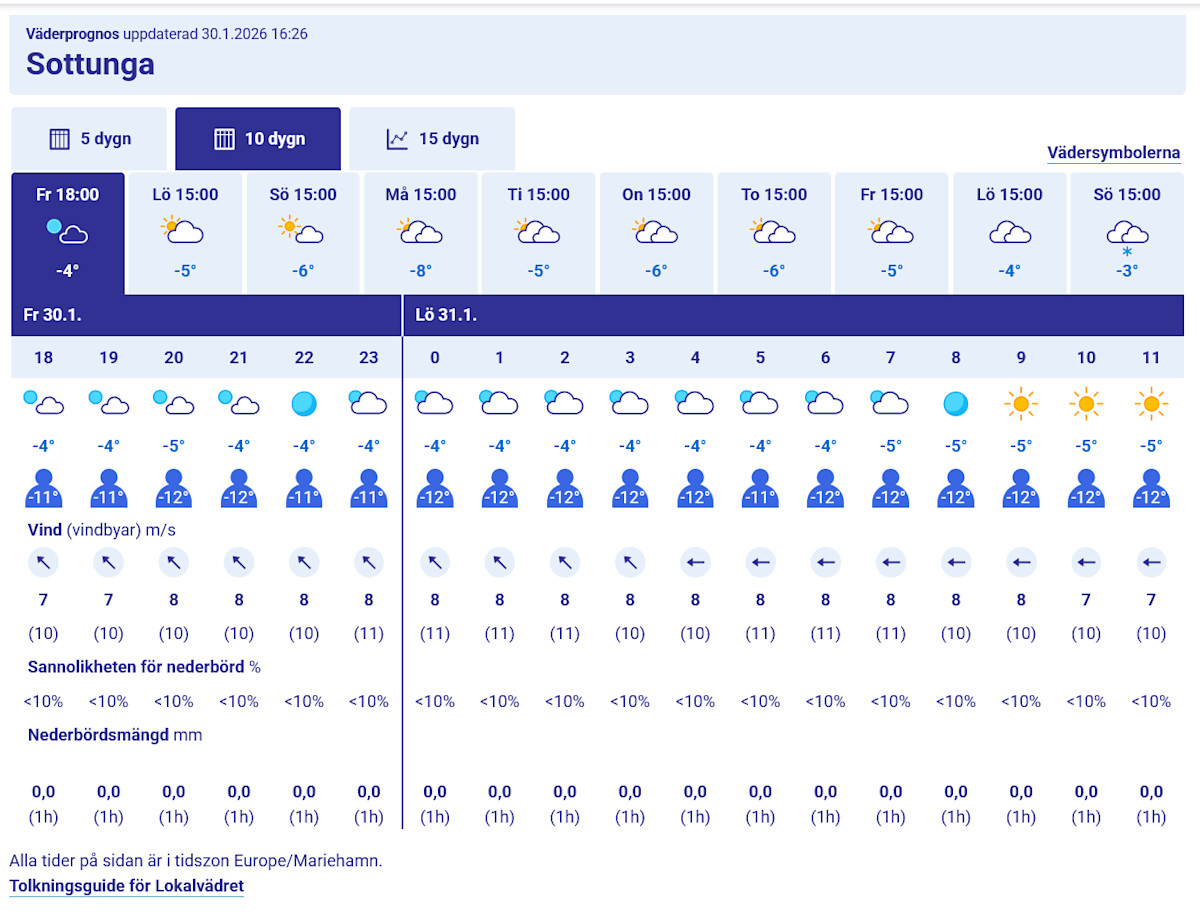Open Tolkningsguide för Lokalvädret link
Image resolution: width=1200 pixels, height=914 pixels.
(x=126, y=886)
